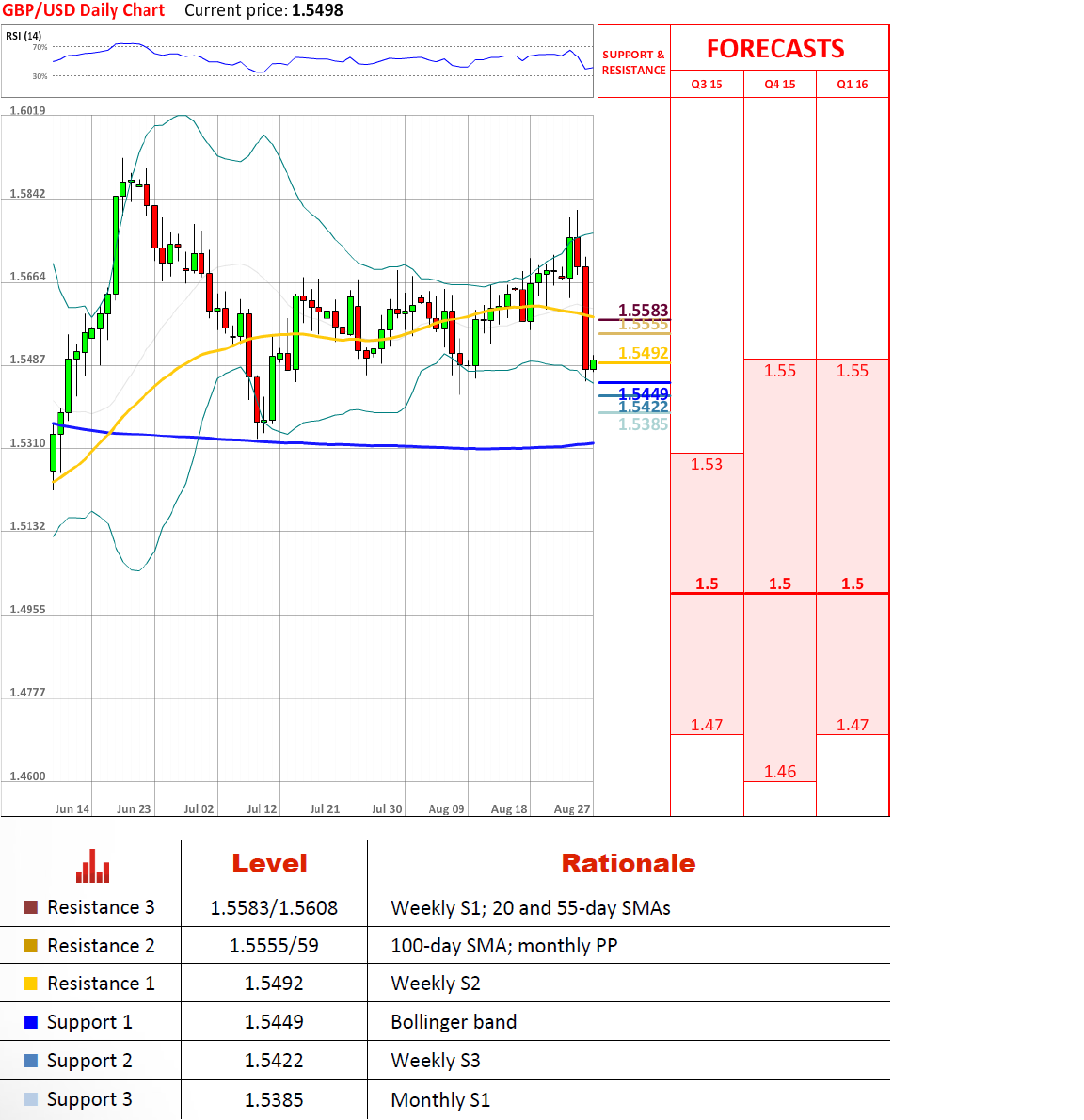
Task: Click the Q3 15 forecast high 1.53
Action: click(x=707, y=464)
